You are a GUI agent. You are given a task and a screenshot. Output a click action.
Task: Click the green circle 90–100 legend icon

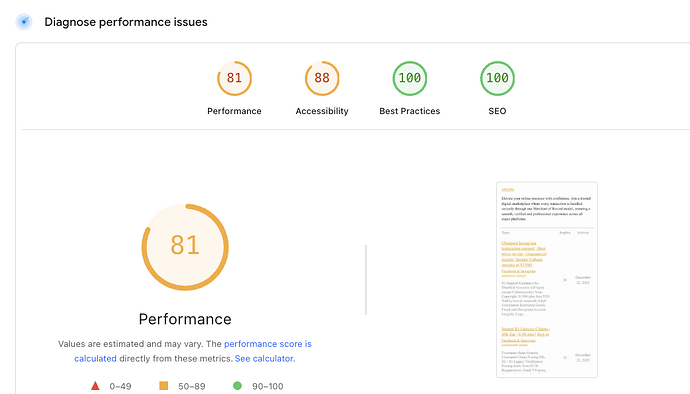click(237, 386)
